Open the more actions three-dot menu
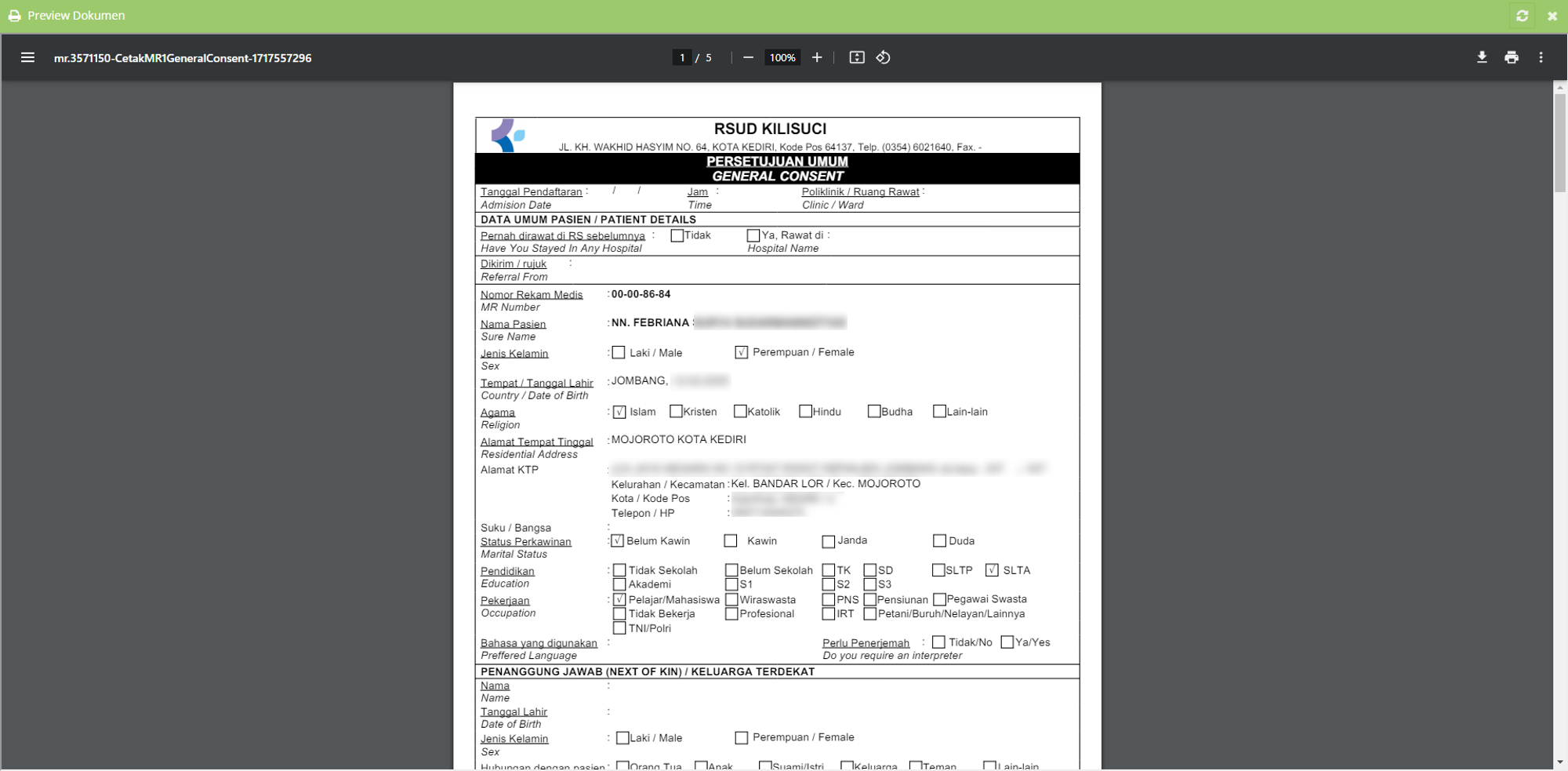1568x771 pixels. [x=1541, y=57]
